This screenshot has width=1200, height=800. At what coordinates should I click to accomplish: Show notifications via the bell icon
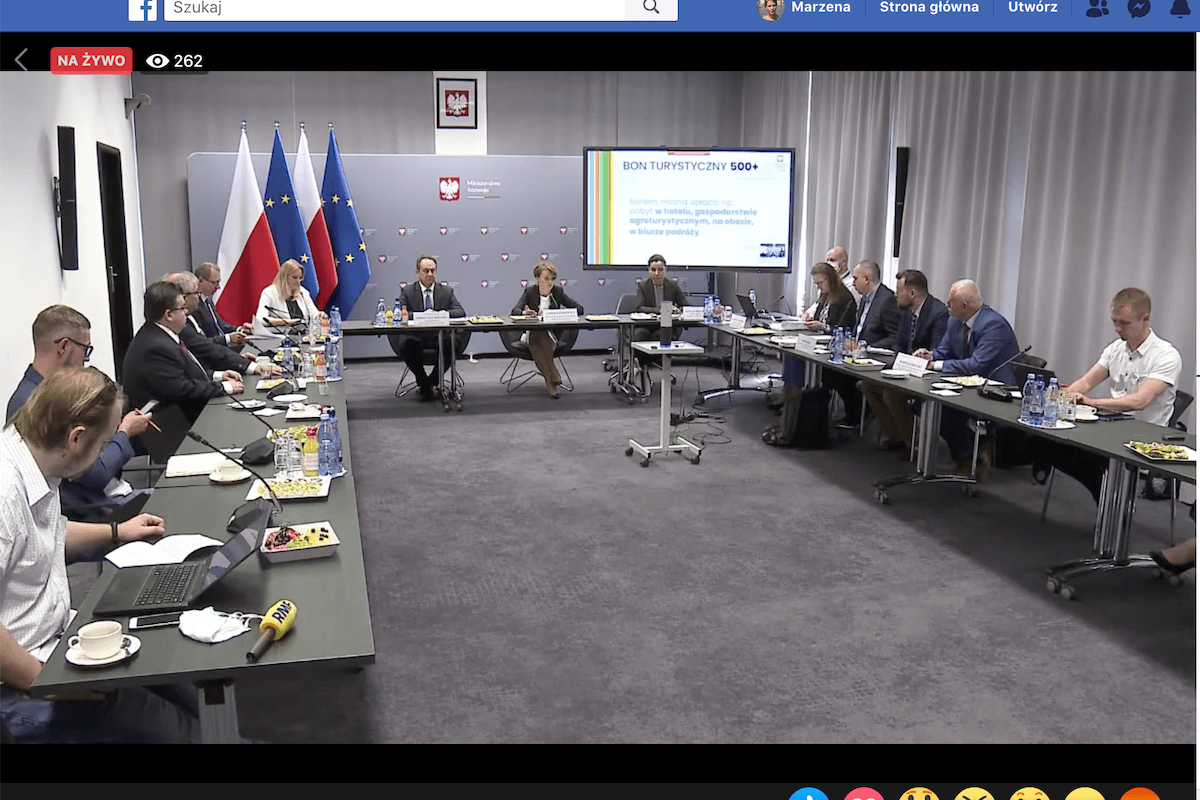(1180, 9)
